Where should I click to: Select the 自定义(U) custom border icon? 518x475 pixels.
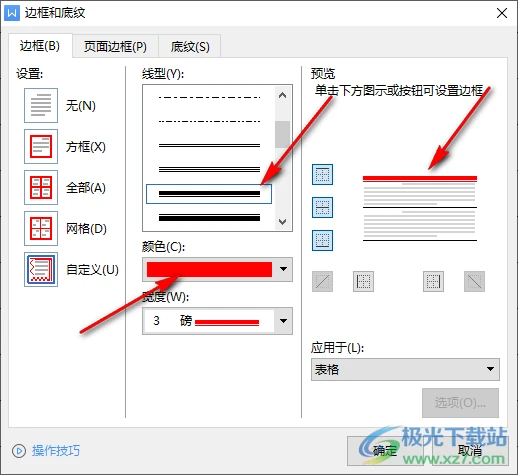pyautogui.click(x=41, y=269)
